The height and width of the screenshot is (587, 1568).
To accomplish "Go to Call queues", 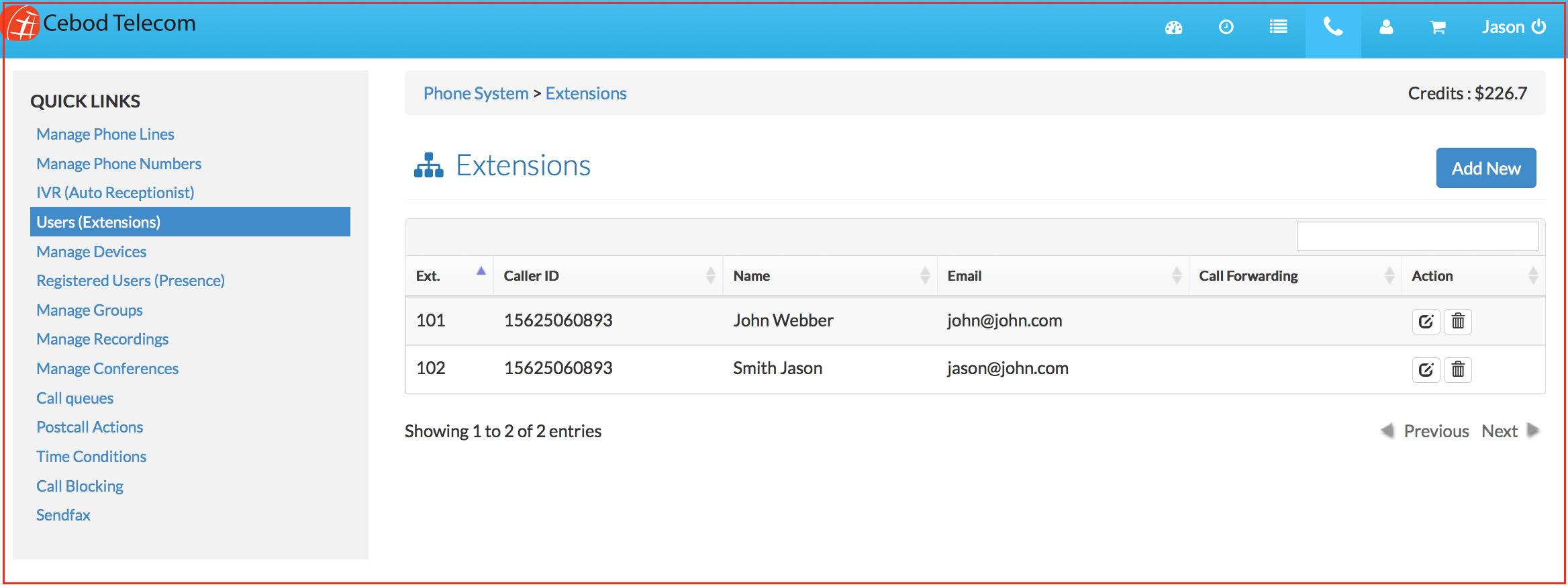I will click(x=75, y=398).
